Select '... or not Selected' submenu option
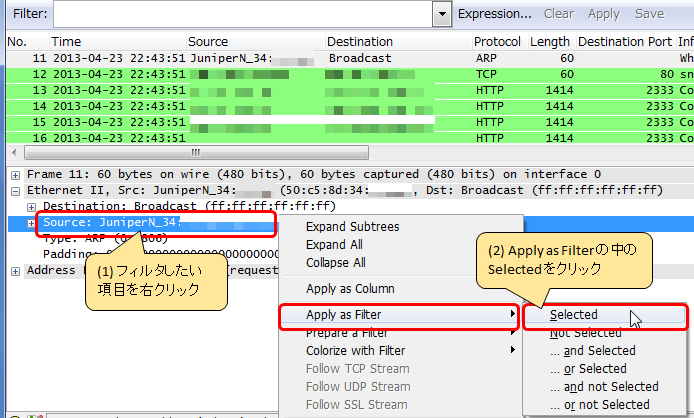The width and height of the screenshot is (694, 418). [599, 405]
